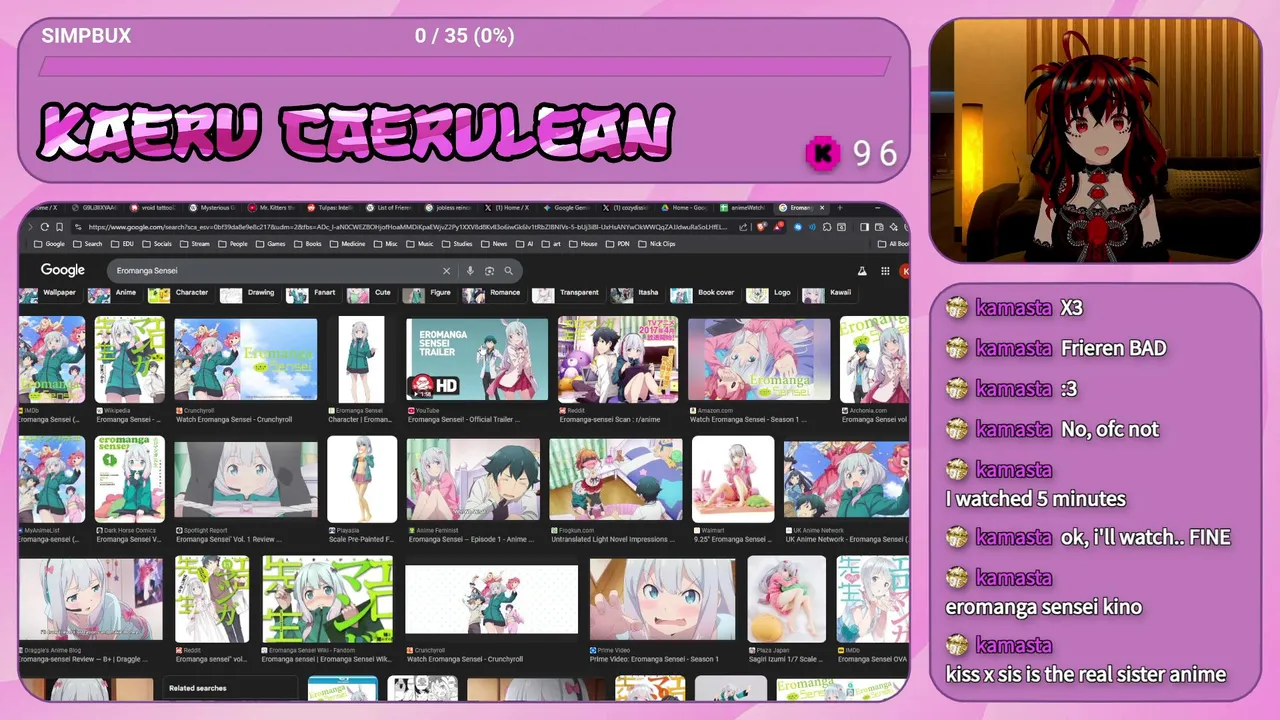Expand the Music bookmark folder
Screen dimensions: 1280x720
420,244
